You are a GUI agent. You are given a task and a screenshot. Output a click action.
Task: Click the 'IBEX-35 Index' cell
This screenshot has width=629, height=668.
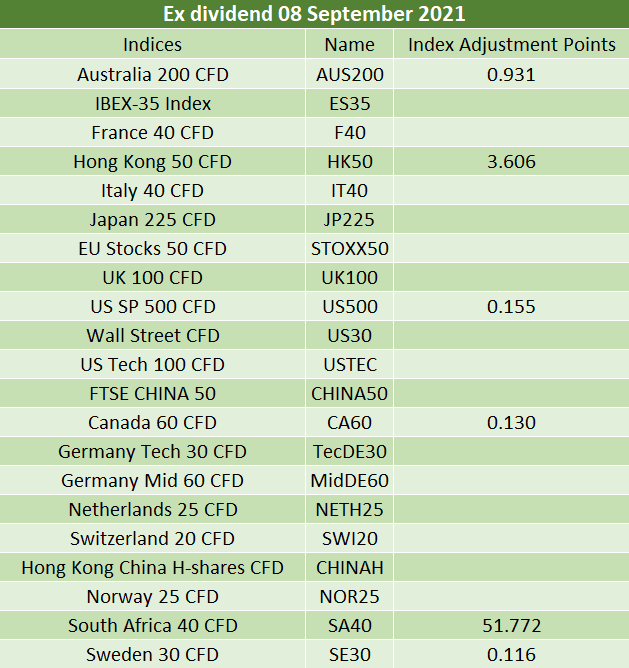tap(152, 103)
